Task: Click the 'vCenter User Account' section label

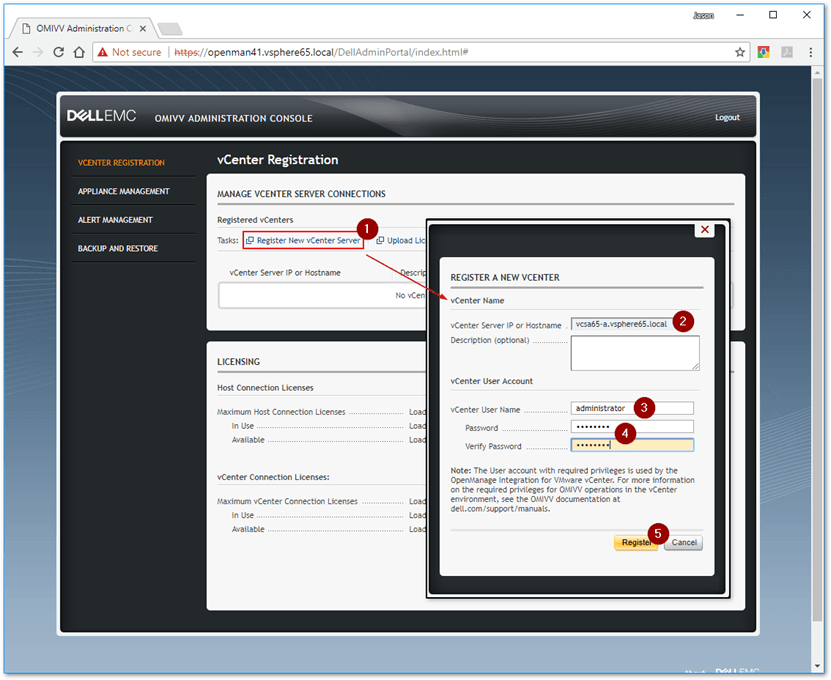Action: (x=492, y=381)
